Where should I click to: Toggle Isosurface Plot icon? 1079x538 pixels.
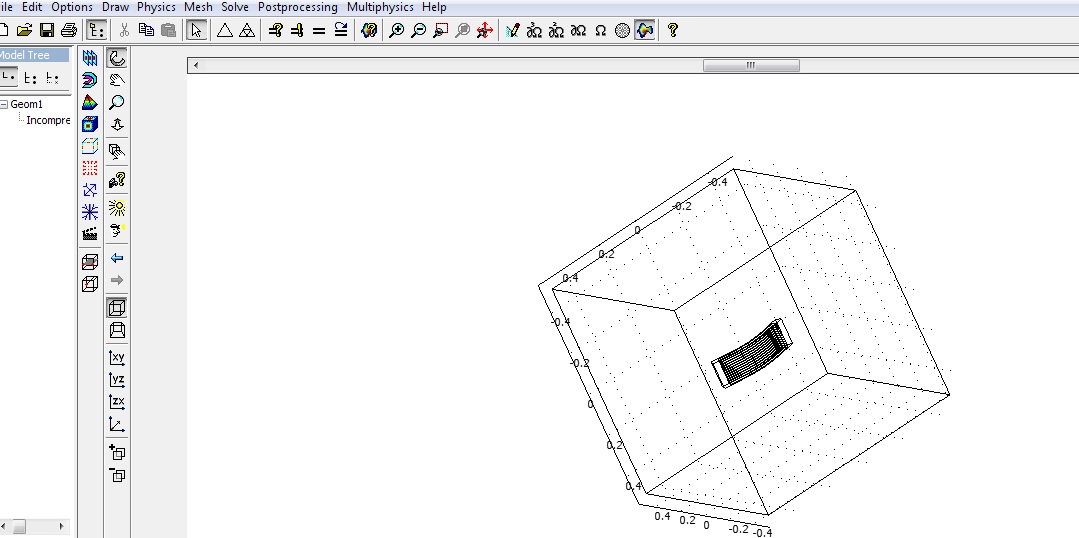pyautogui.click(x=89, y=80)
